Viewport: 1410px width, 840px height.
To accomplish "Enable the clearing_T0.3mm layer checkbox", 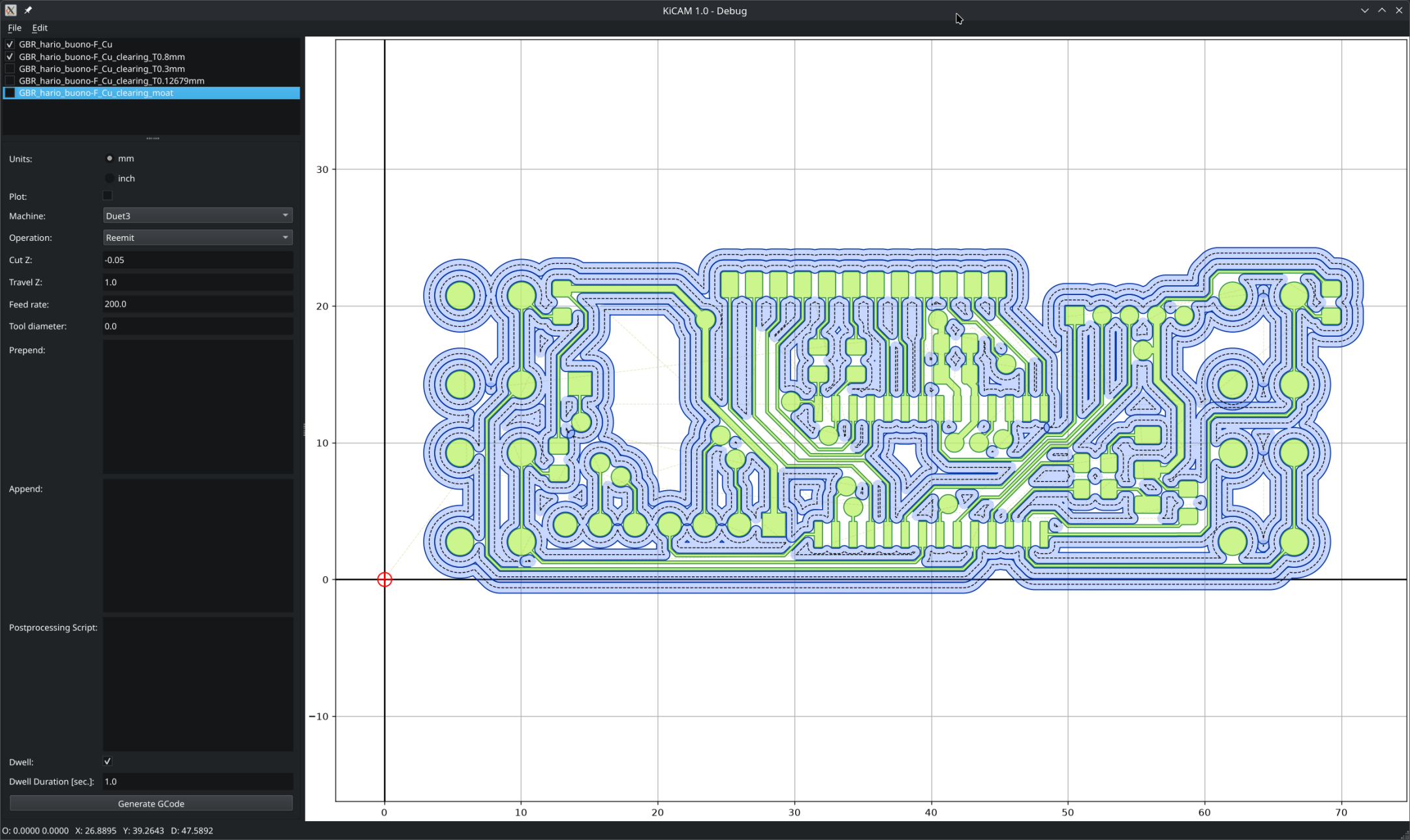I will (x=10, y=69).
